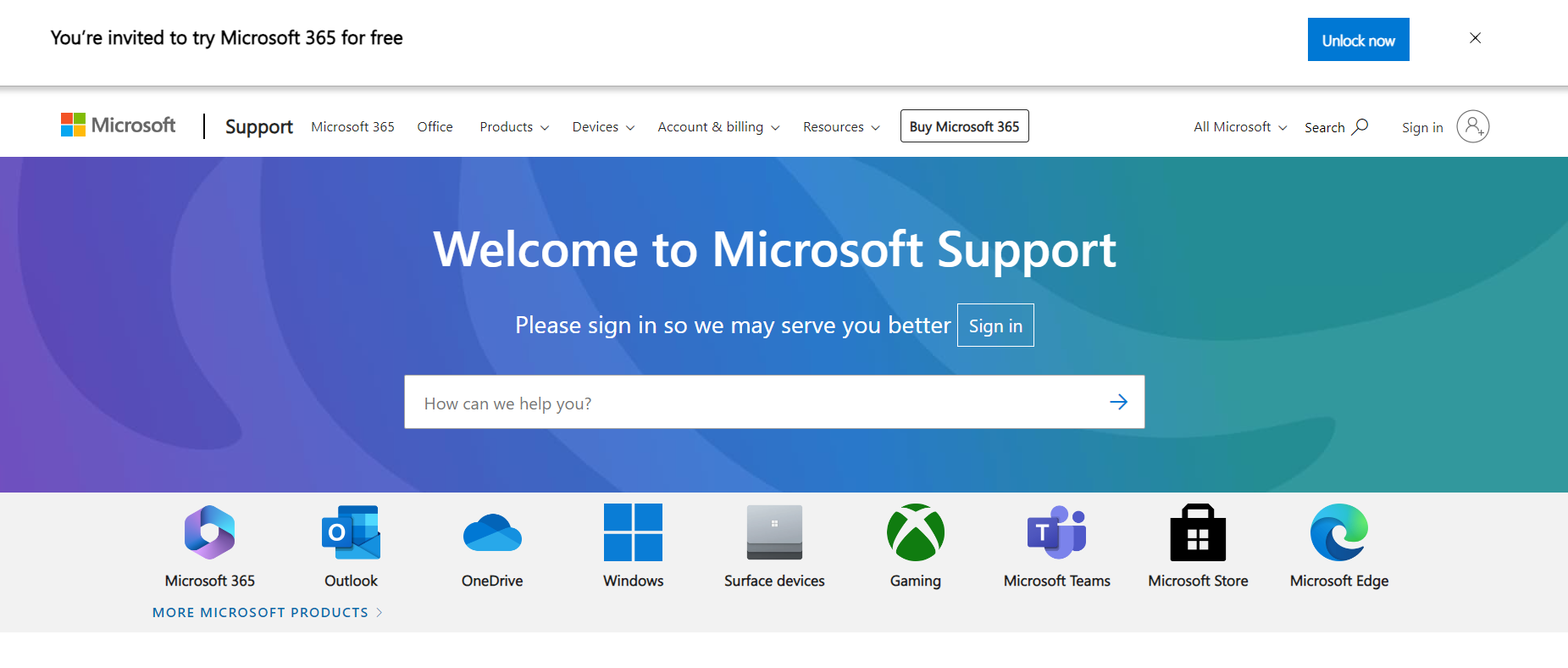Expand the Devices dropdown menu
The height and width of the screenshot is (668, 1568).
pyautogui.click(x=603, y=127)
